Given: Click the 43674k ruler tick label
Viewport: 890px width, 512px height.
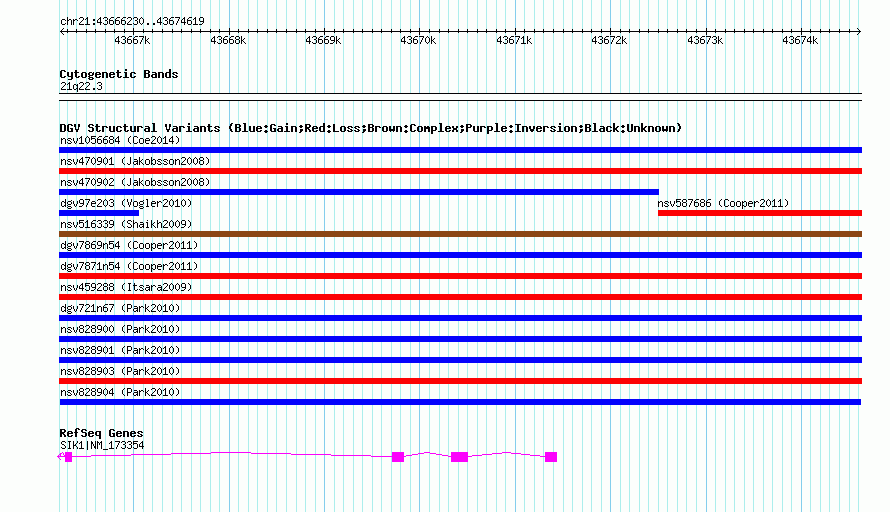Looking at the screenshot, I should pyautogui.click(x=800, y=40).
